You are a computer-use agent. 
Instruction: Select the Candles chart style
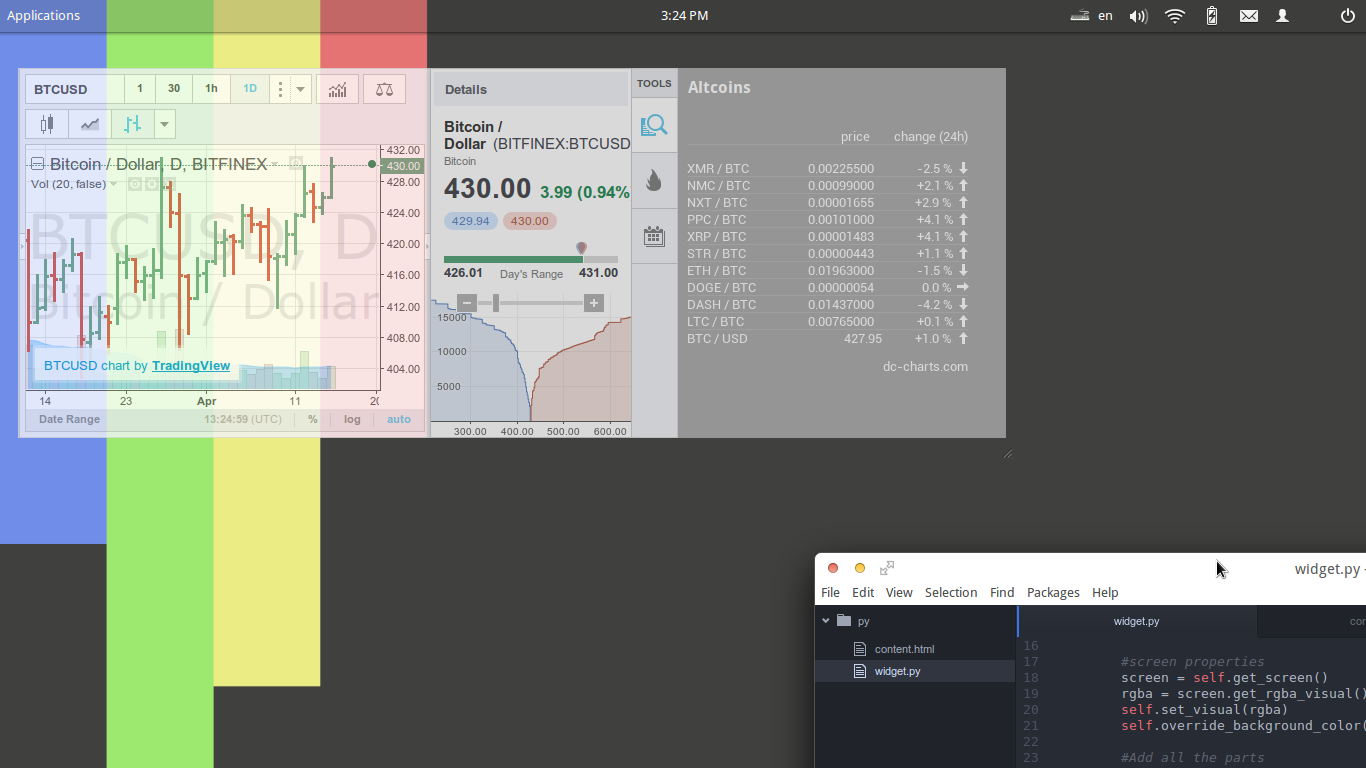(46, 124)
